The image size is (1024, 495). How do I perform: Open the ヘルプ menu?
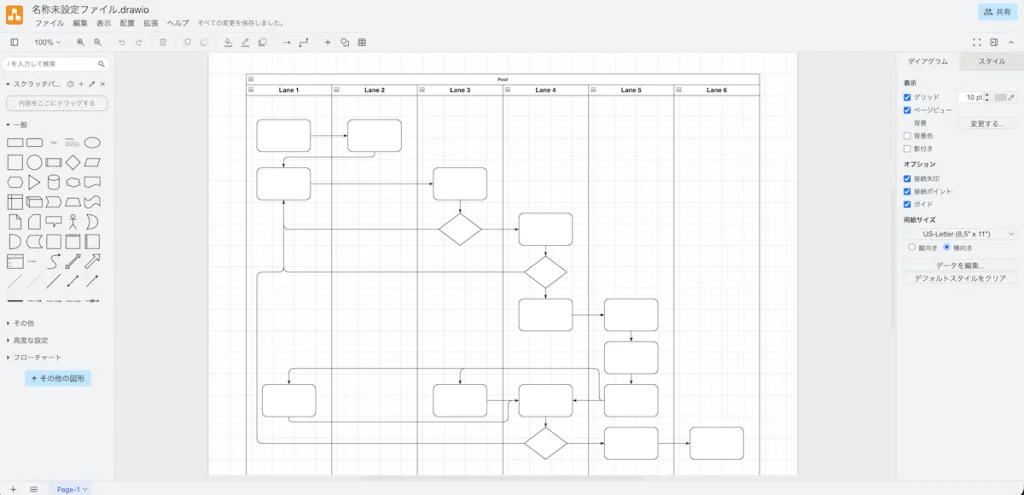(178, 23)
